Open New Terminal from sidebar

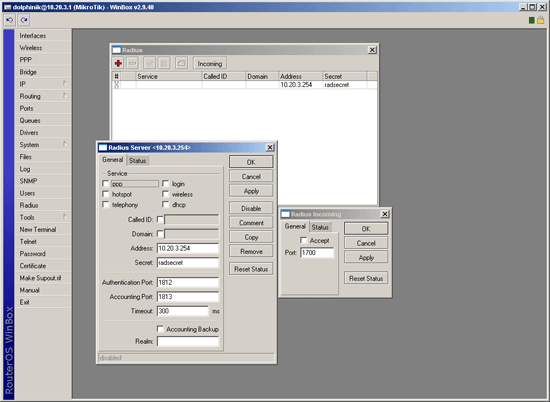[x=42, y=229]
